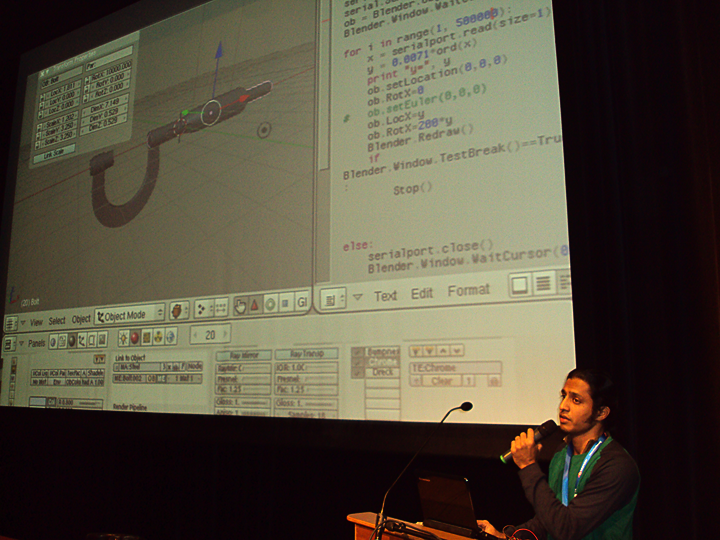The height and width of the screenshot is (540, 720).
Task: Open World buttons globe icon
Action: click(x=170, y=337)
